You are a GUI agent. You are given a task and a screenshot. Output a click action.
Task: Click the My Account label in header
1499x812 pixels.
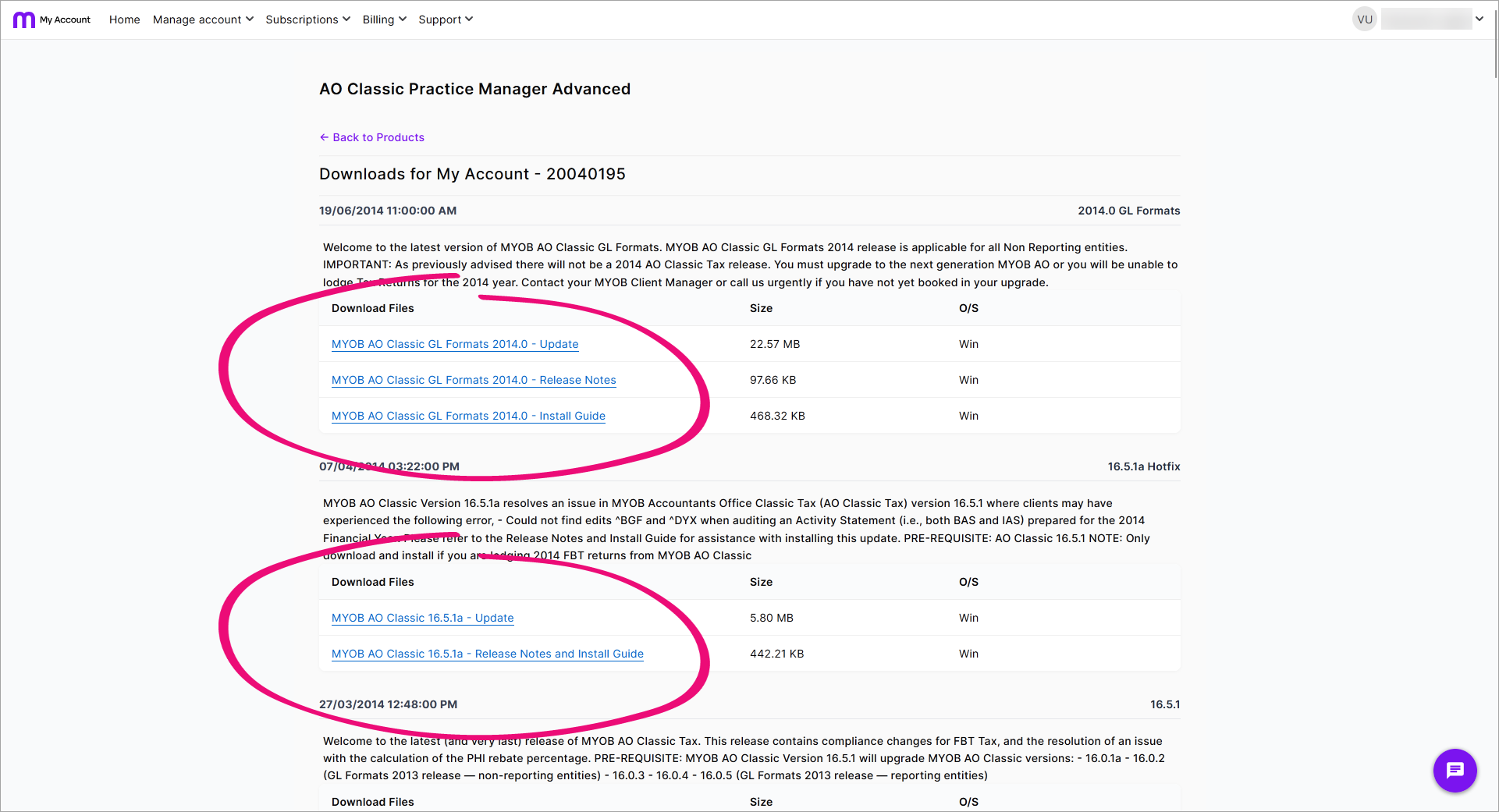[x=66, y=20]
